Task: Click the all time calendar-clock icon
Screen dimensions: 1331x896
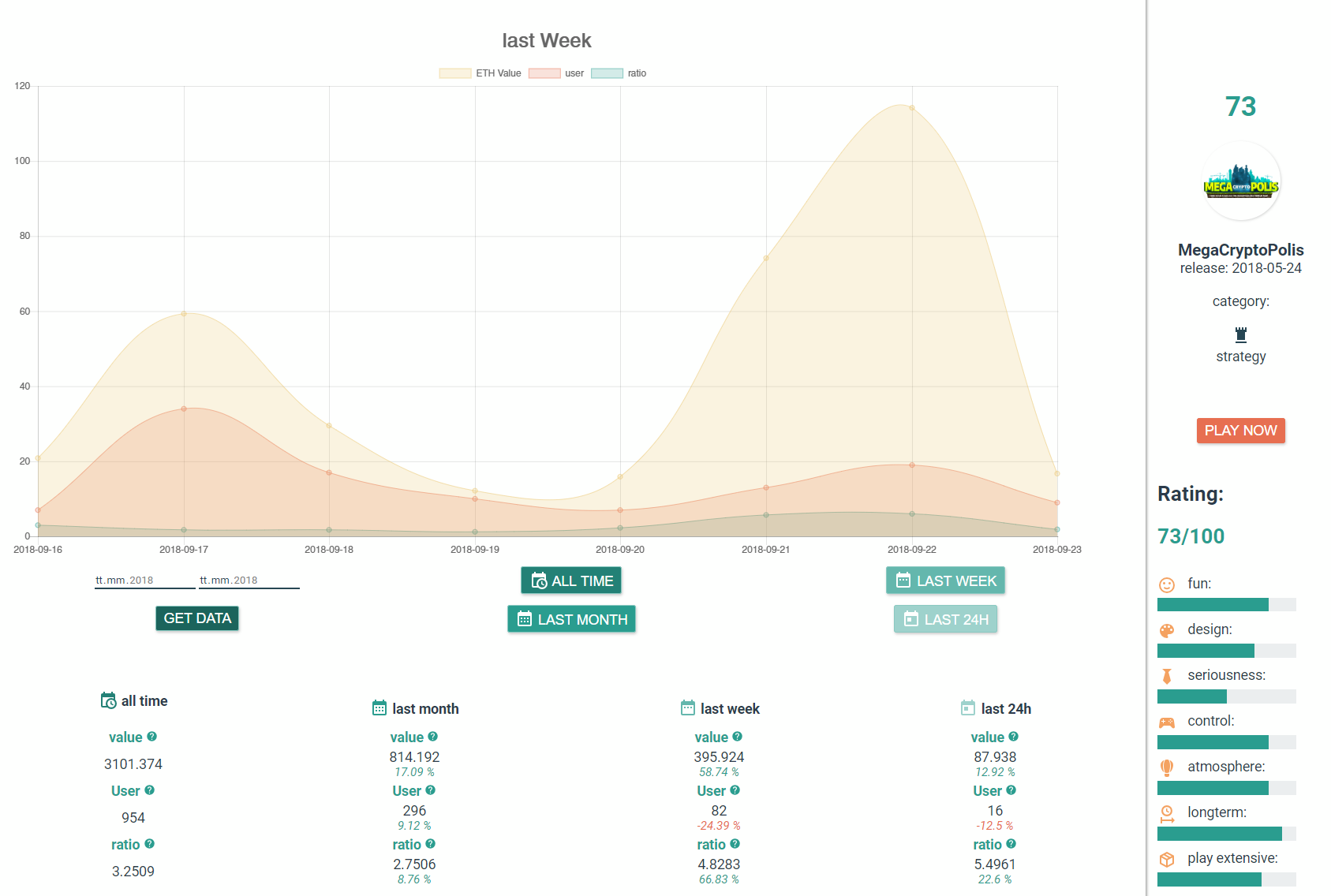Action: click(x=109, y=700)
